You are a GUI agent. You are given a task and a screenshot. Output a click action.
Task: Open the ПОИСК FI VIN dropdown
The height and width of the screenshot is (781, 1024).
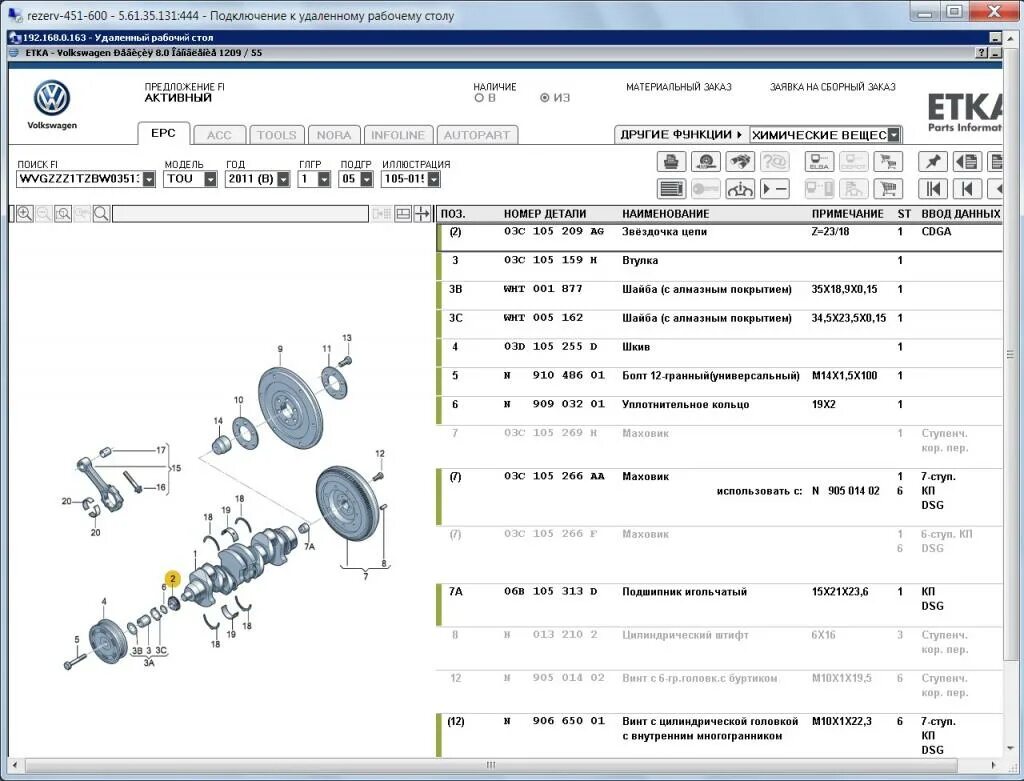pyautogui.click(x=149, y=179)
